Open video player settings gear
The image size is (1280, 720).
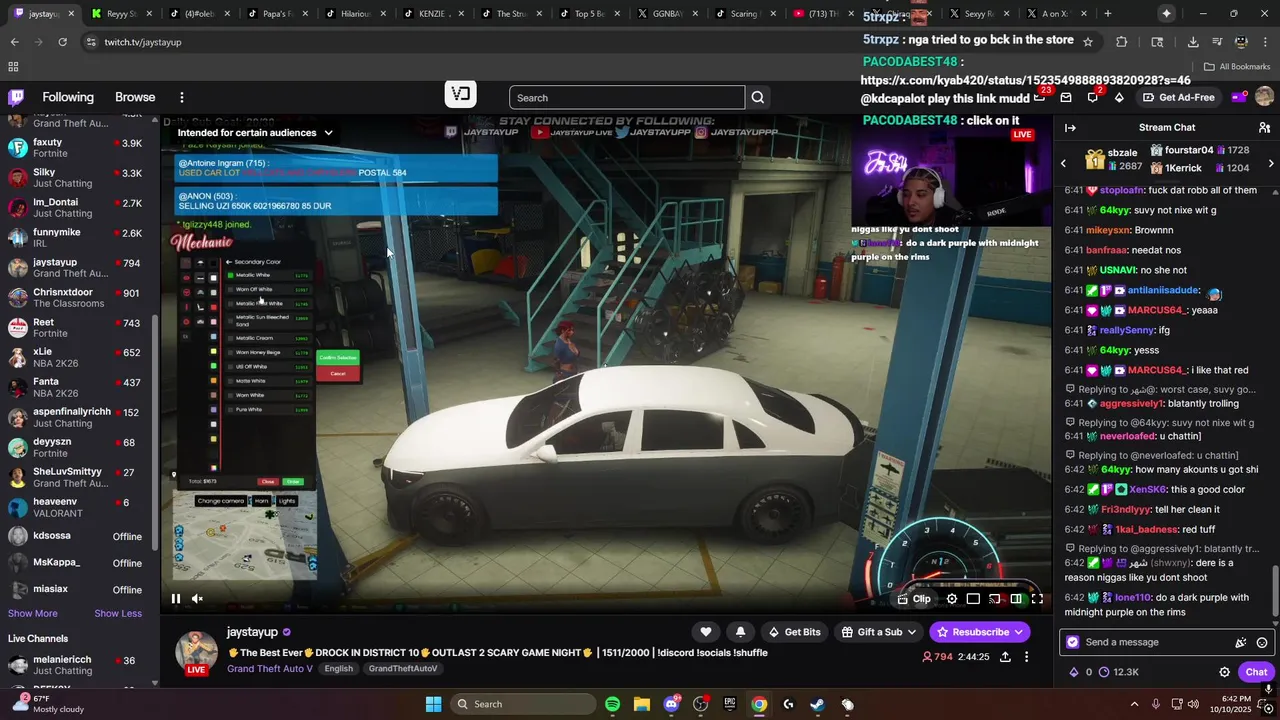pyautogui.click(x=952, y=599)
